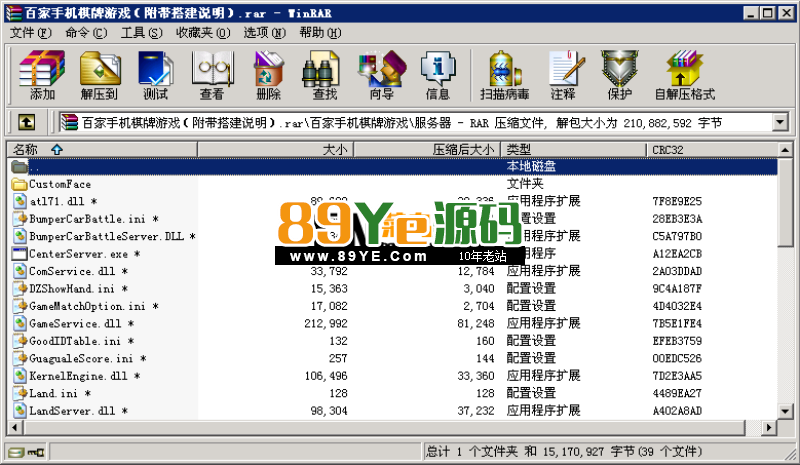Sort by Name (名称) column header
This screenshot has width=800, height=465.
(x=102, y=150)
